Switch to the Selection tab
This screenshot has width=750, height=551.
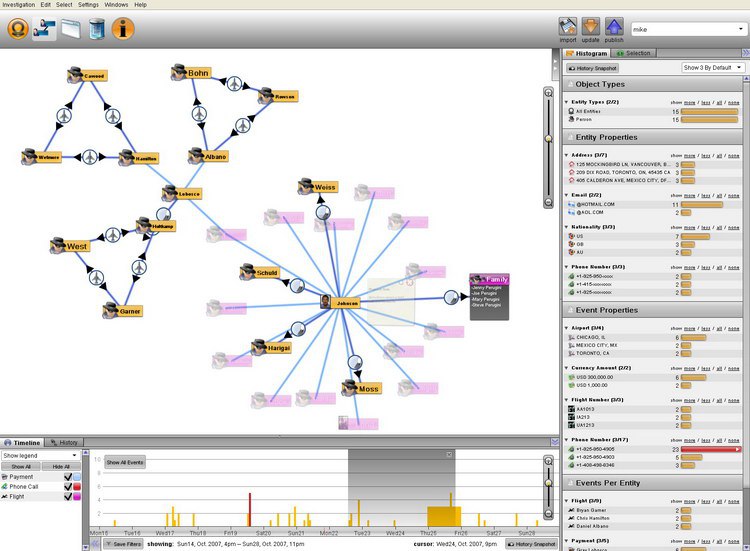pos(634,53)
